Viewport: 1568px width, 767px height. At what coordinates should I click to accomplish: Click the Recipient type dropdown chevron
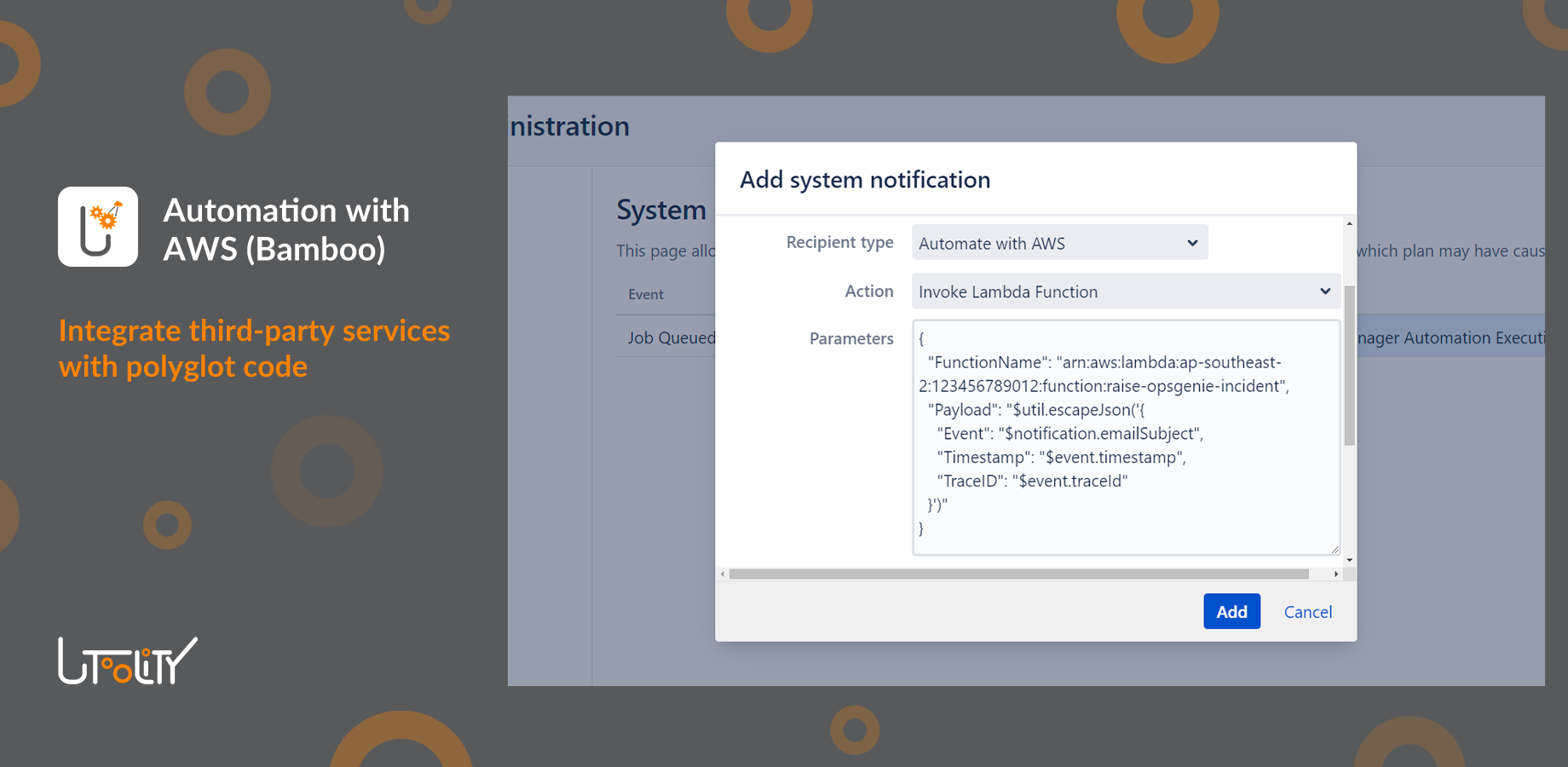pyautogui.click(x=1191, y=243)
